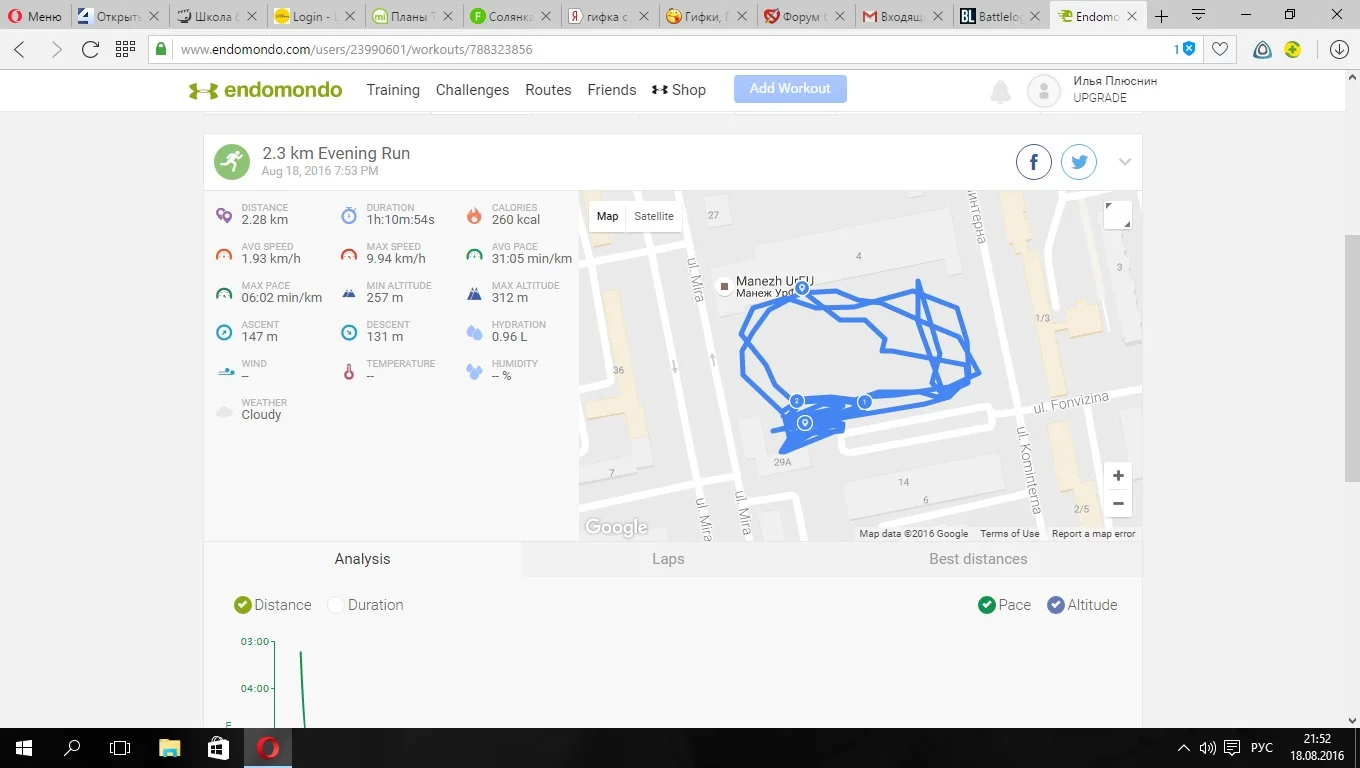Click the Илья Плюснин profile name
The height and width of the screenshot is (768, 1360).
1115,81
